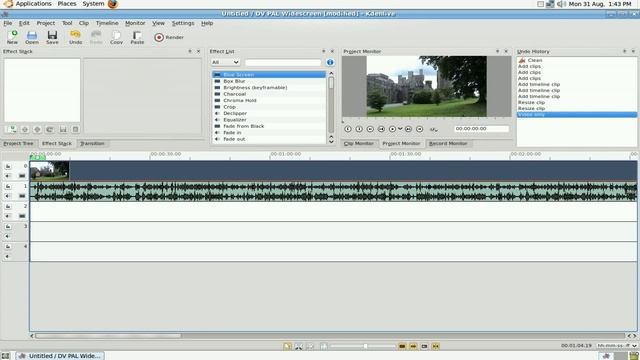Select the Declipper audio effect
The height and width of the screenshot is (360, 640).
coord(269,113)
